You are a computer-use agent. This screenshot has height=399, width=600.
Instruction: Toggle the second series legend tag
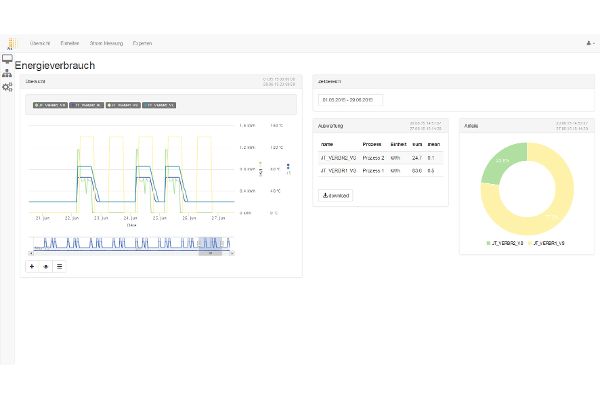coord(86,105)
